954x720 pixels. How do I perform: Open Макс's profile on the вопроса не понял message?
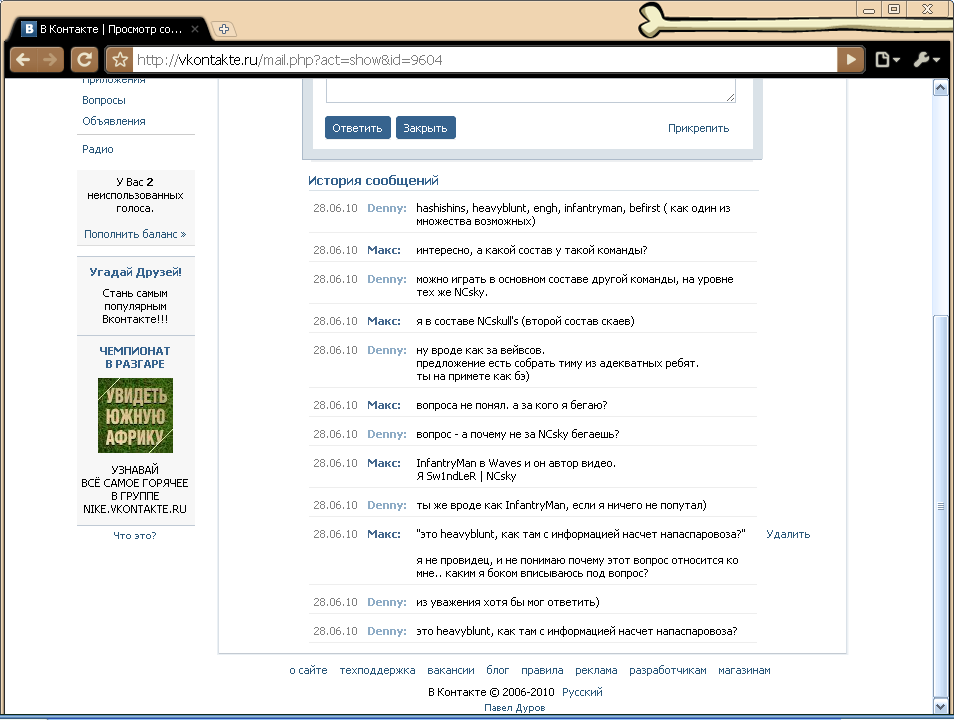pyautogui.click(x=384, y=405)
